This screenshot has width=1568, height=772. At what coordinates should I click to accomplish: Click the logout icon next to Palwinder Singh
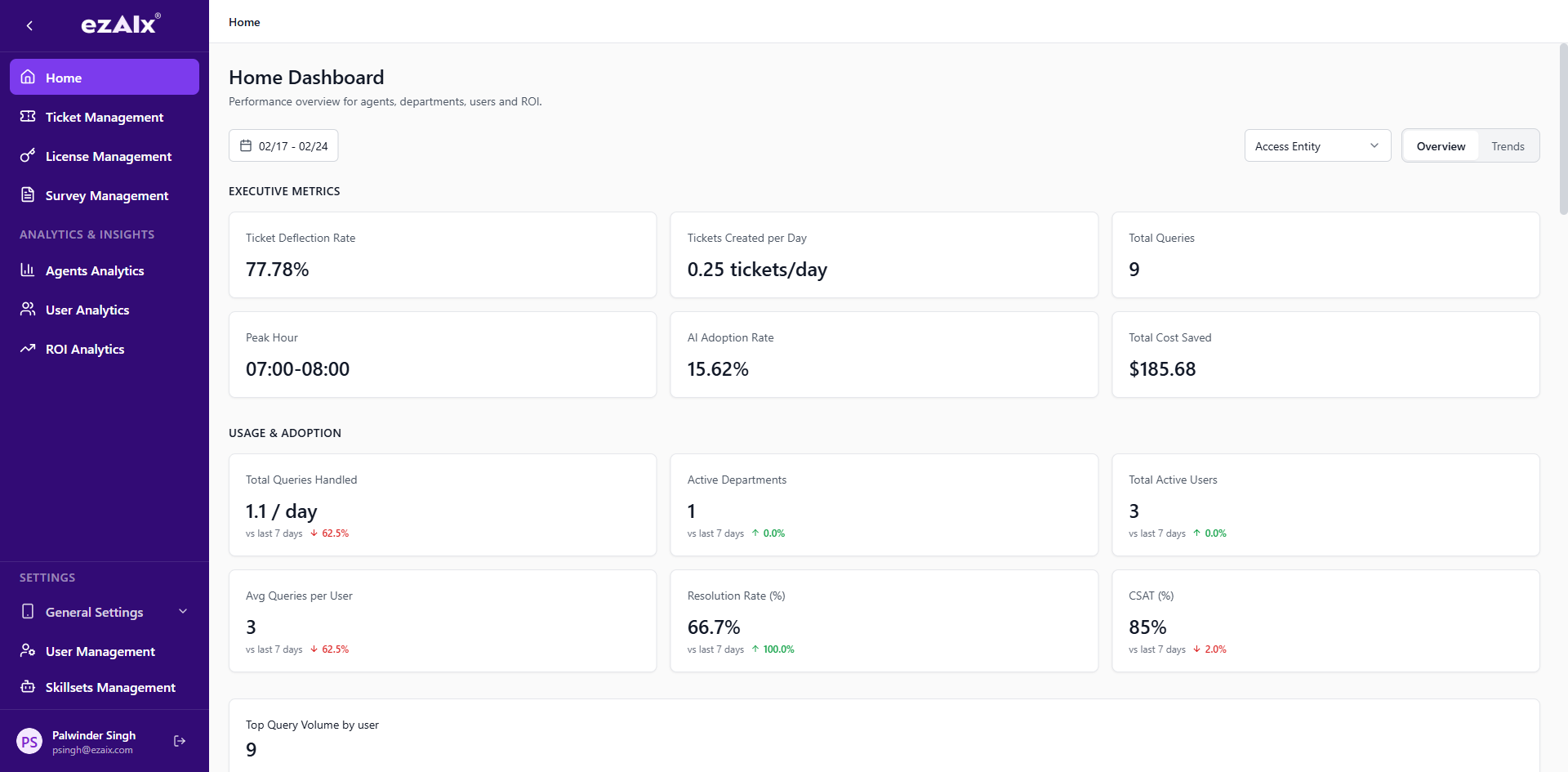pos(179,741)
